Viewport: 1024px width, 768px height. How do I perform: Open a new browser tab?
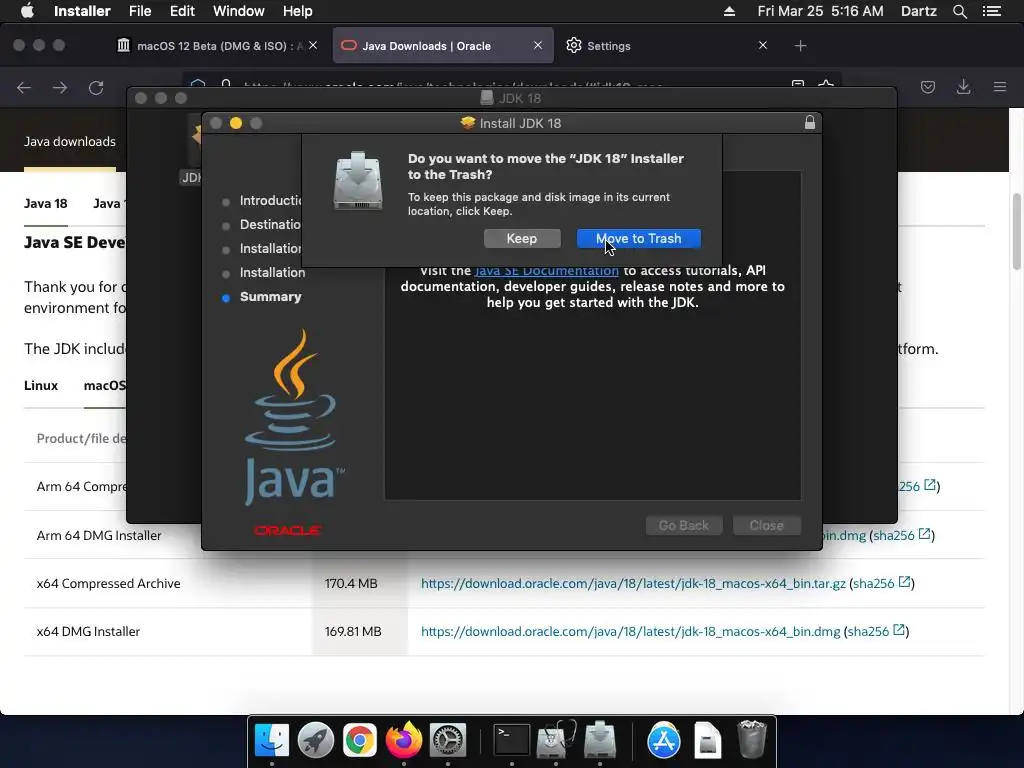pos(801,46)
